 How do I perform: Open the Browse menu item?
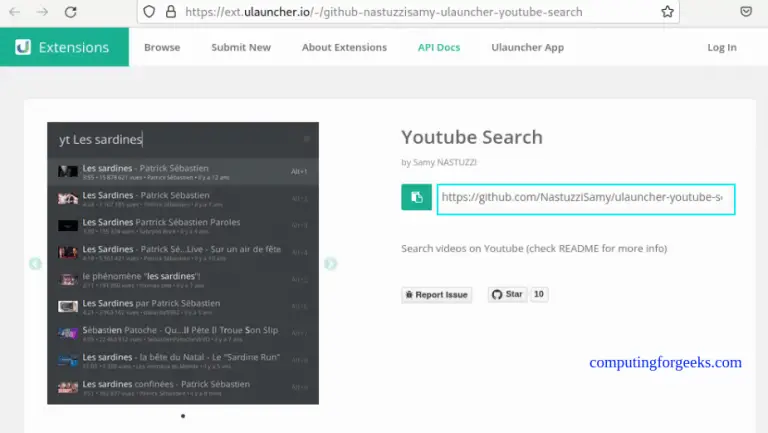(x=162, y=47)
